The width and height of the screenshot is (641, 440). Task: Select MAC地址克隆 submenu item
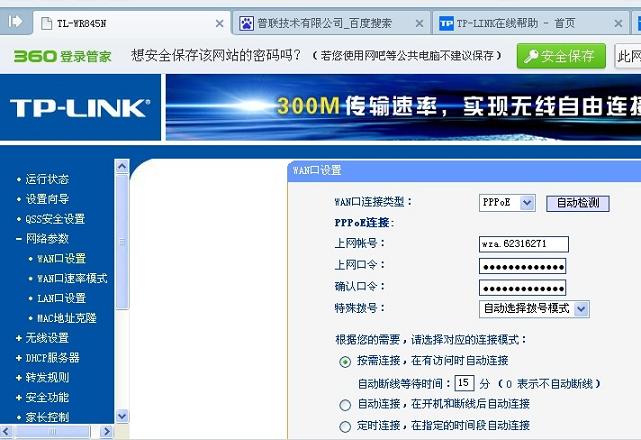(67, 318)
